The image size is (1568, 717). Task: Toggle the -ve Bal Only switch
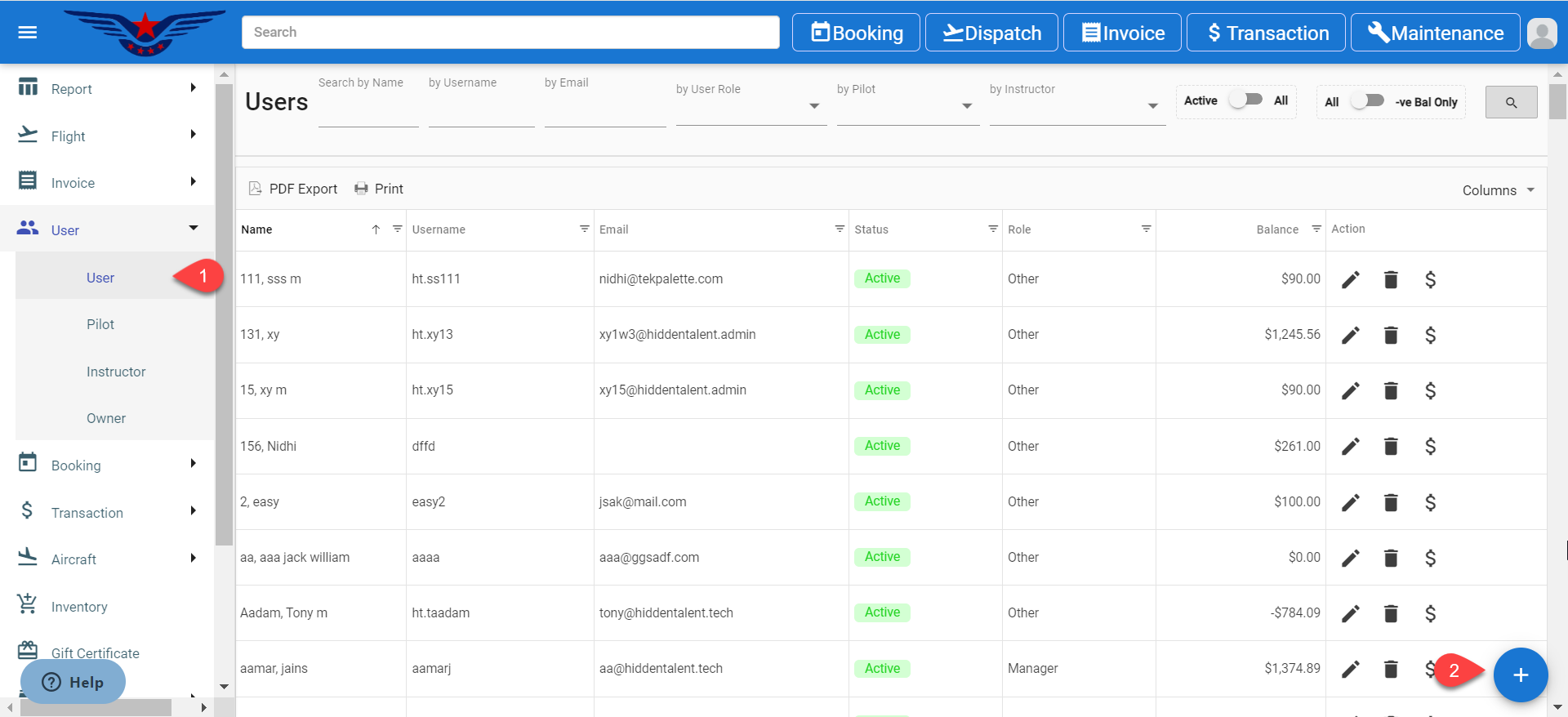tap(1367, 101)
